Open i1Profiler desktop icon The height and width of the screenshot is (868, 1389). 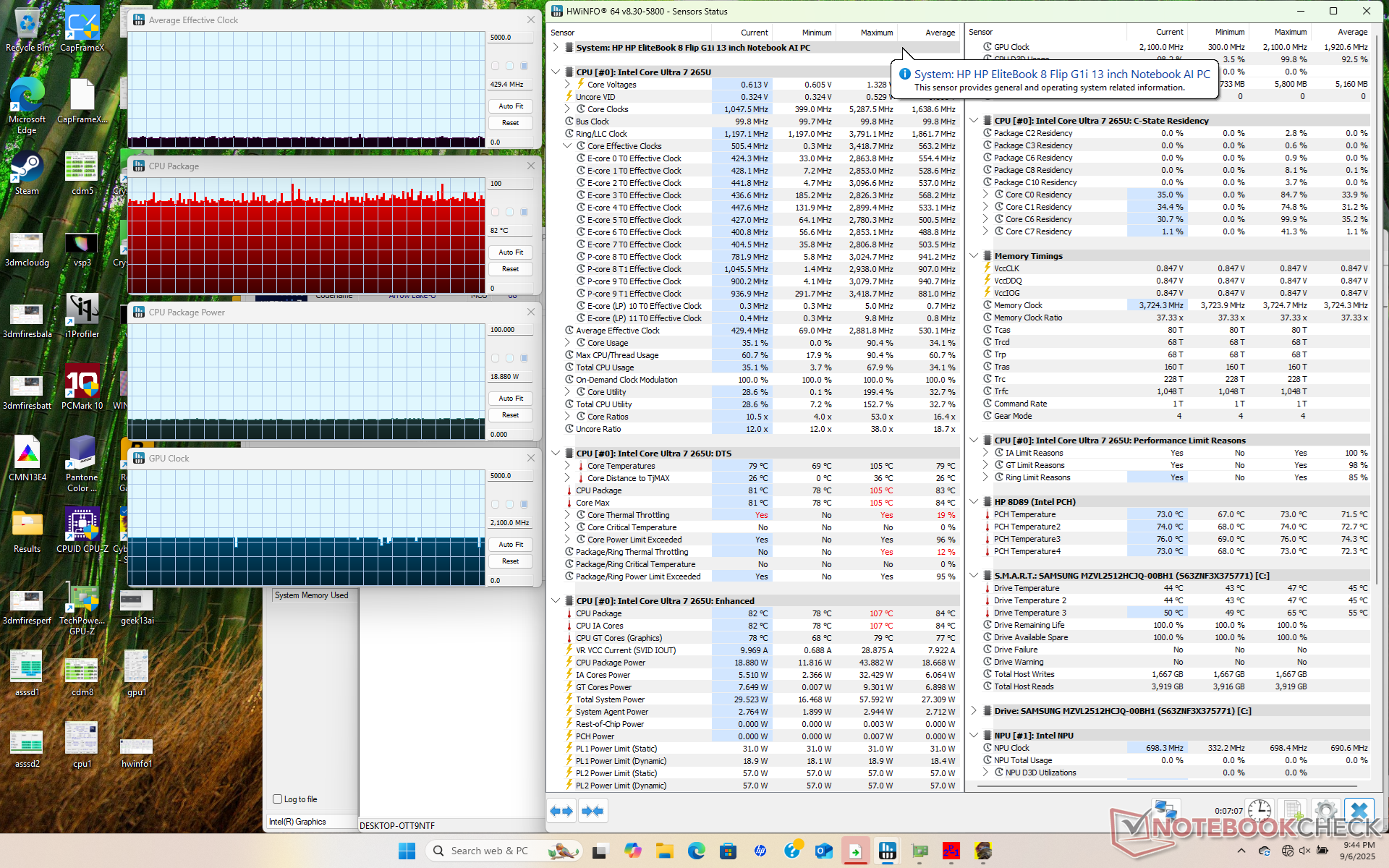point(82,317)
